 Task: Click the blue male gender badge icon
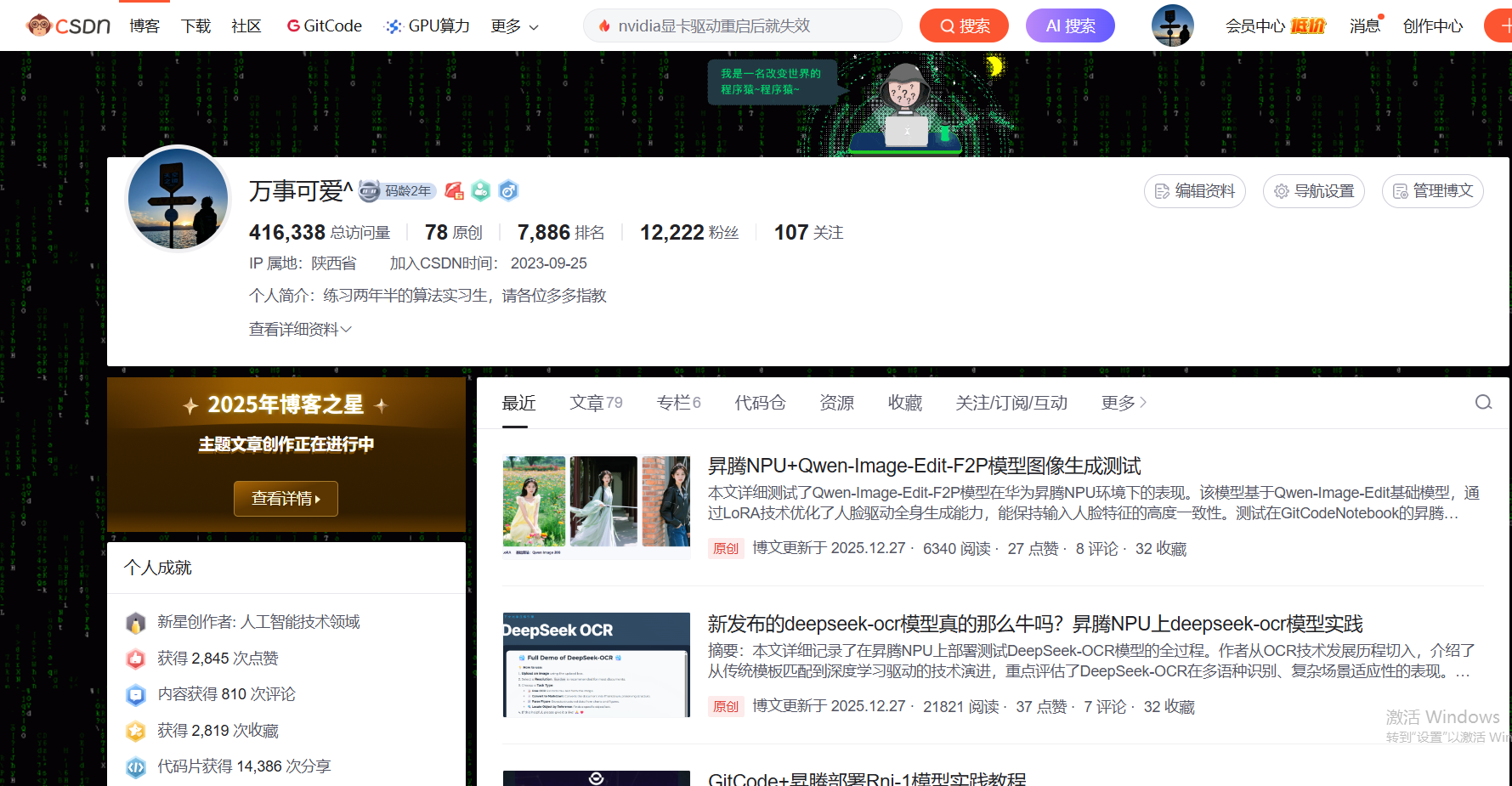click(508, 190)
